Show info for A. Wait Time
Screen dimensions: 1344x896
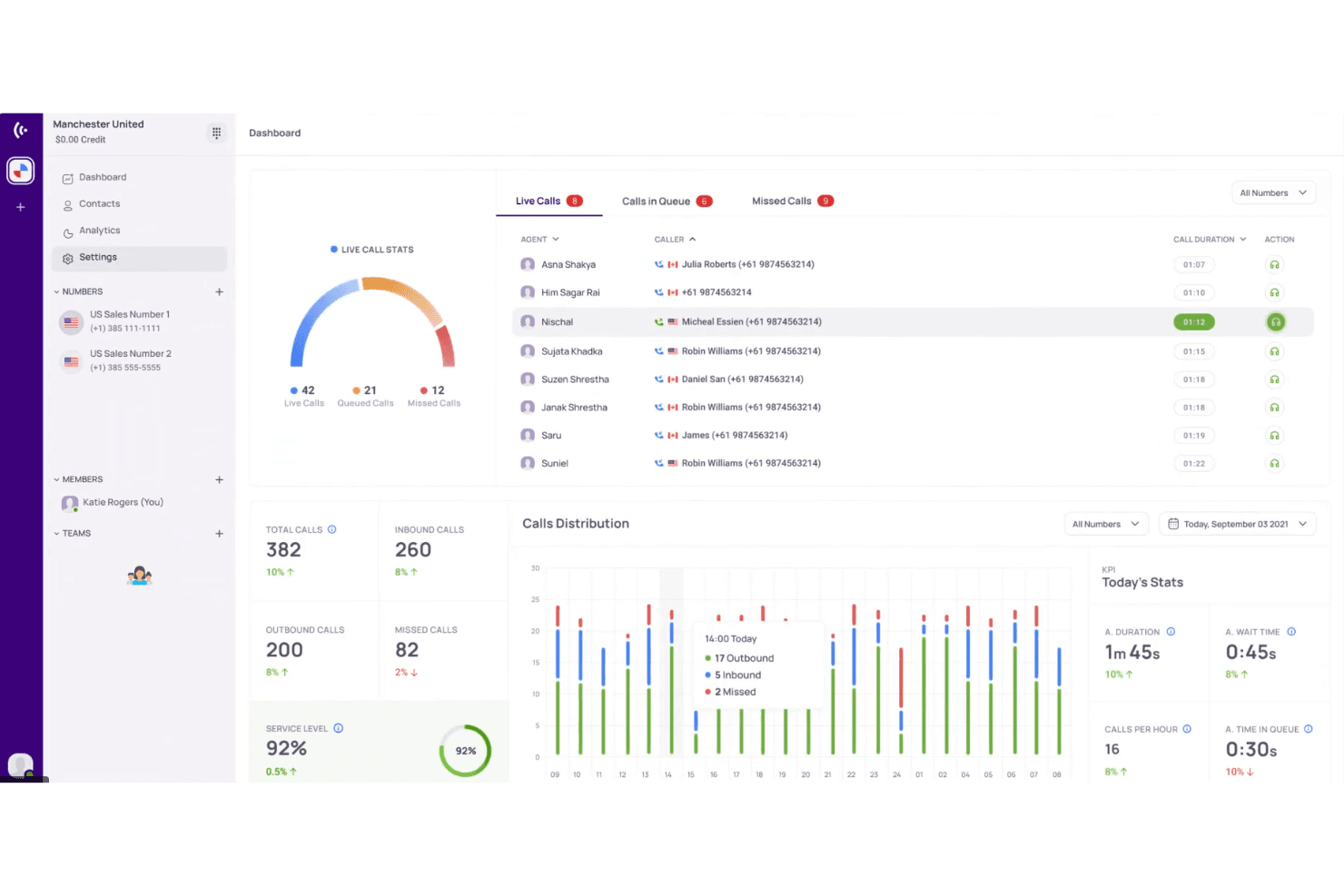pyautogui.click(x=1291, y=632)
